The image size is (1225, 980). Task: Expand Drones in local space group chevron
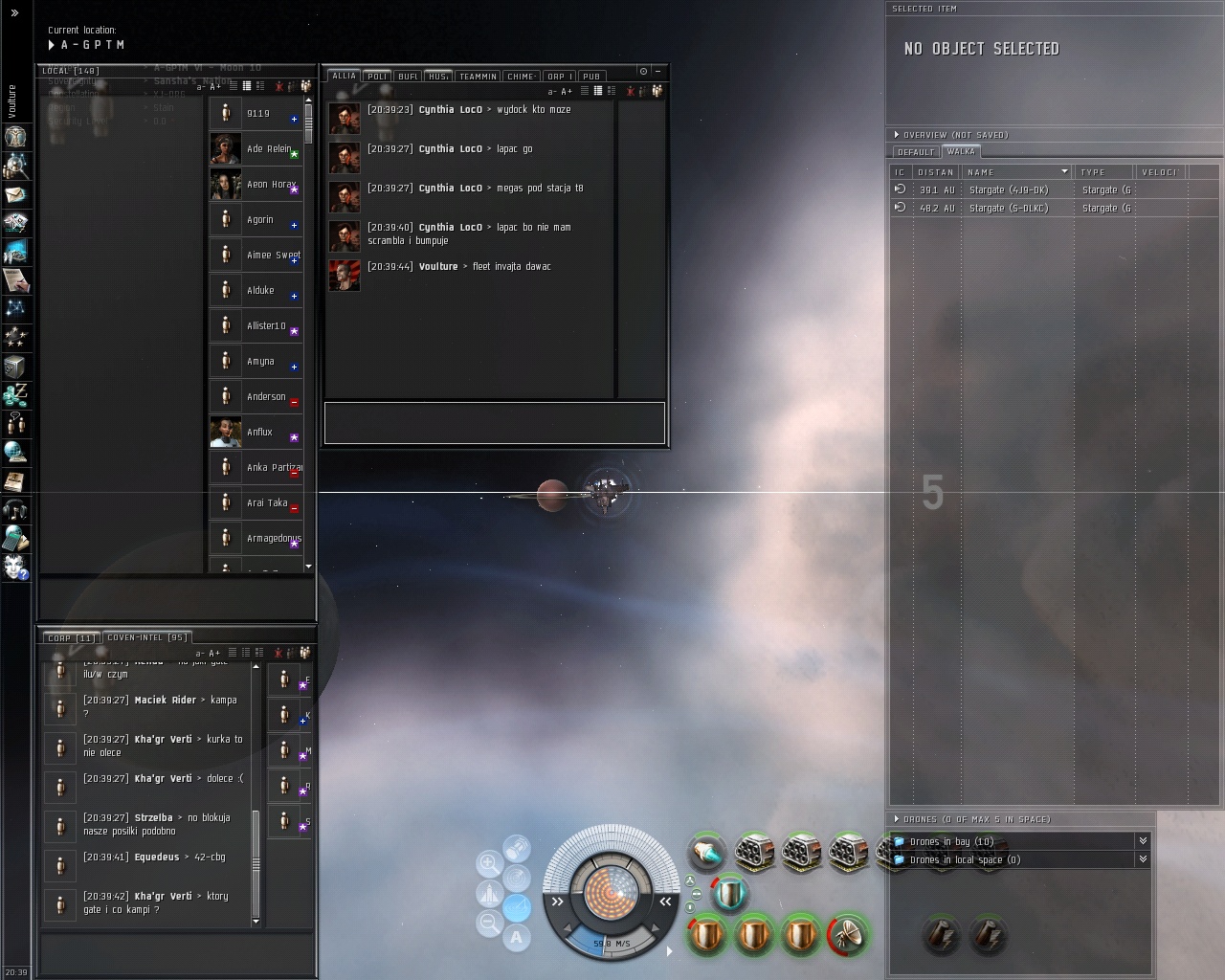coord(1143,859)
